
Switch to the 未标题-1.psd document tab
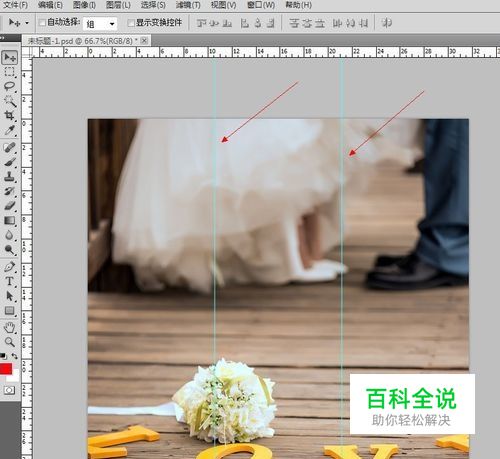tap(82, 41)
